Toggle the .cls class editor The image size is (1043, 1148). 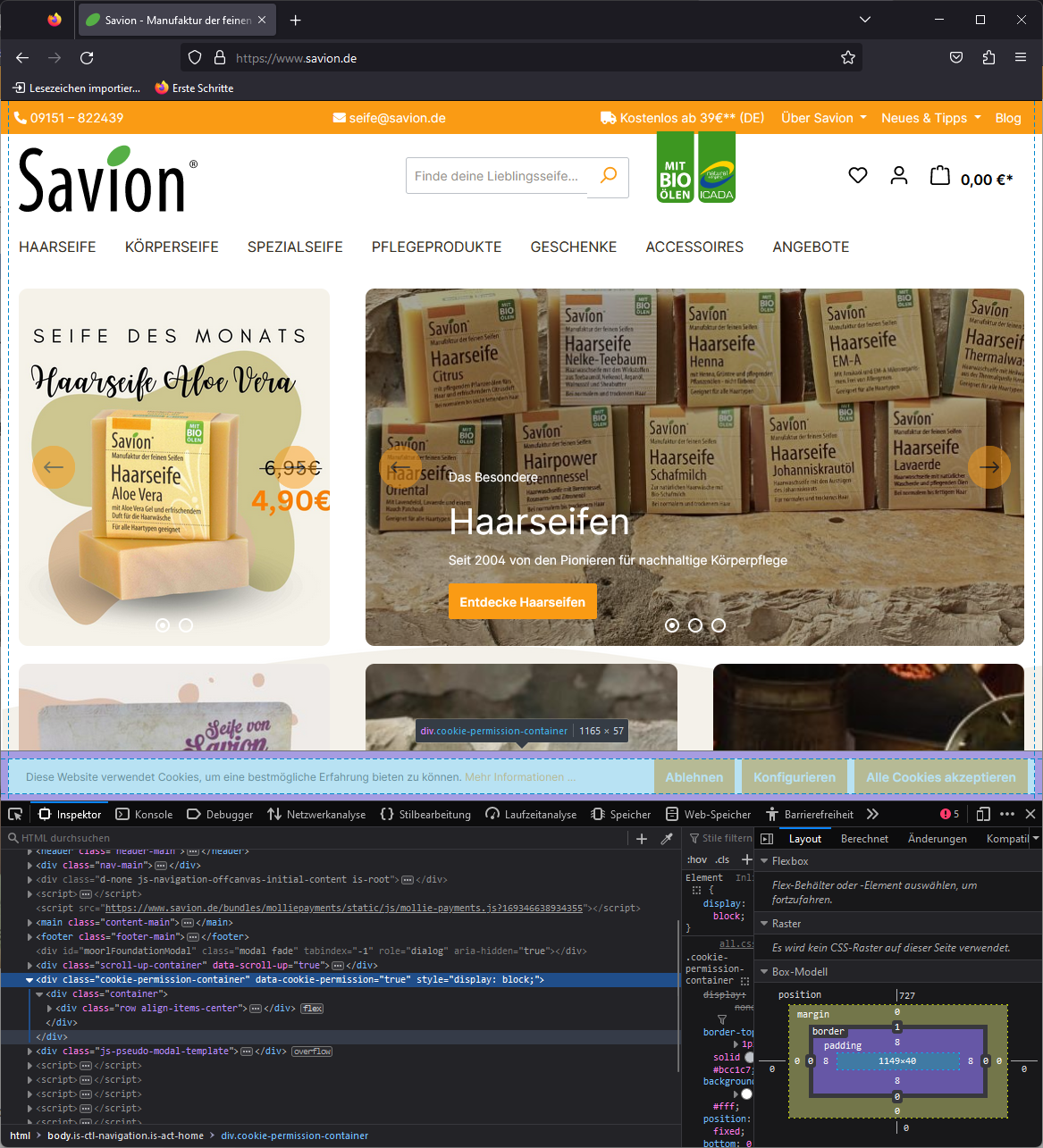[722, 859]
